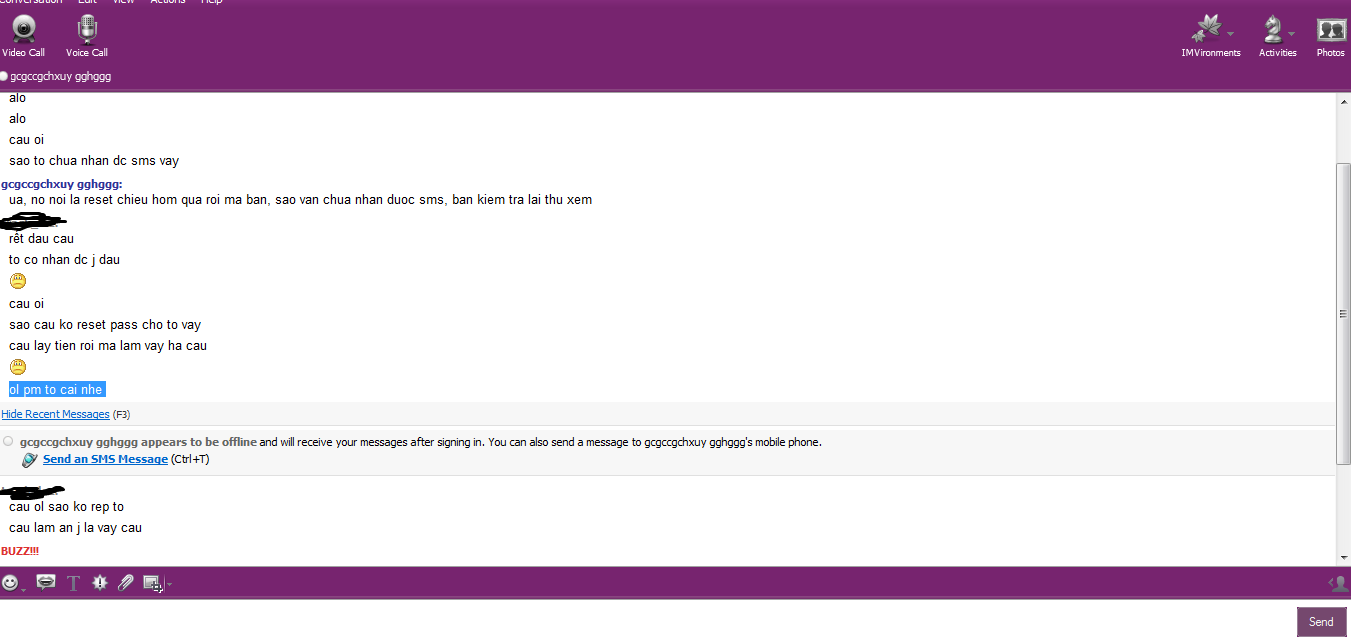Click the chat scrollbar down arrow
The height and width of the screenshot is (639, 1351).
1343,557
